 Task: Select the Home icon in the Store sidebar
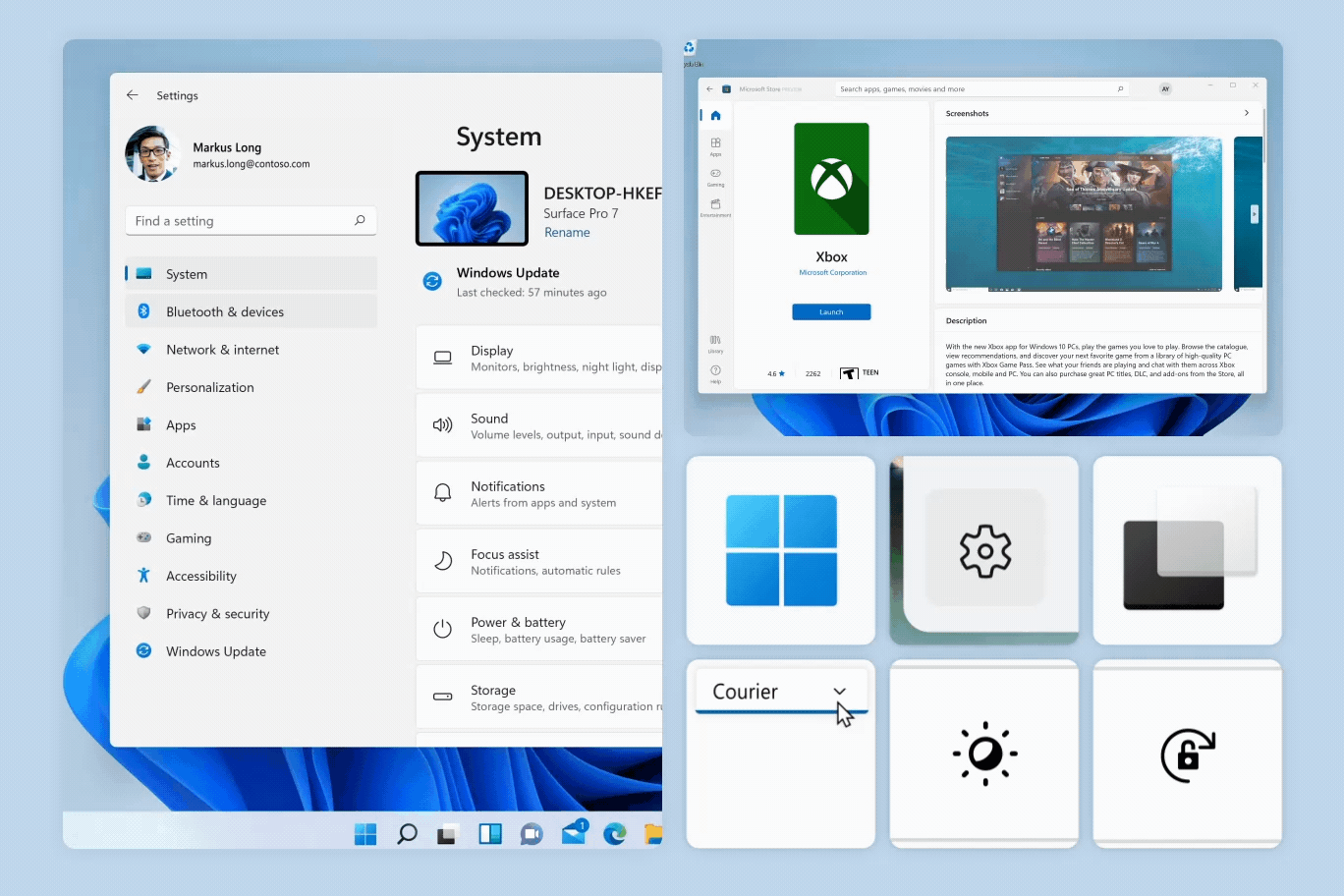(715, 115)
